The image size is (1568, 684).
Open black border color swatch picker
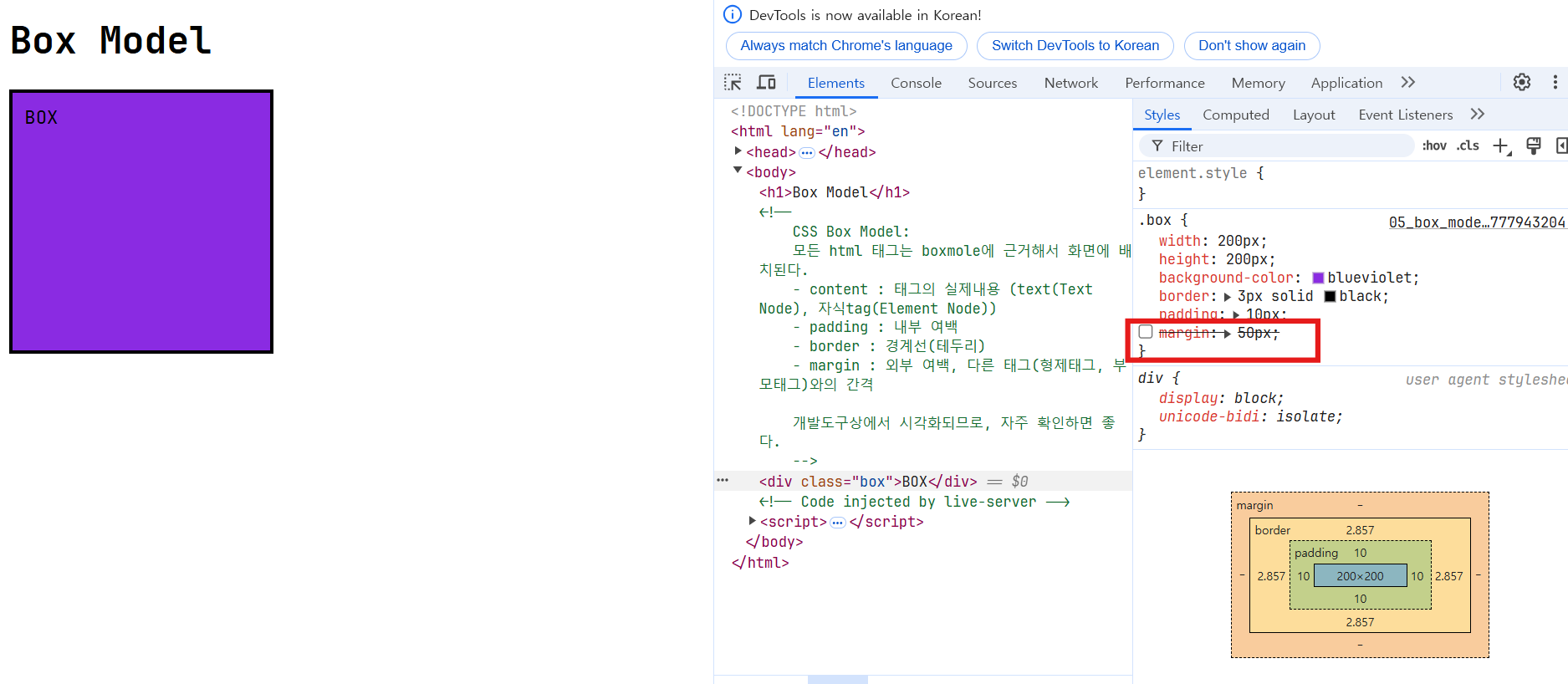point(1330,297)
